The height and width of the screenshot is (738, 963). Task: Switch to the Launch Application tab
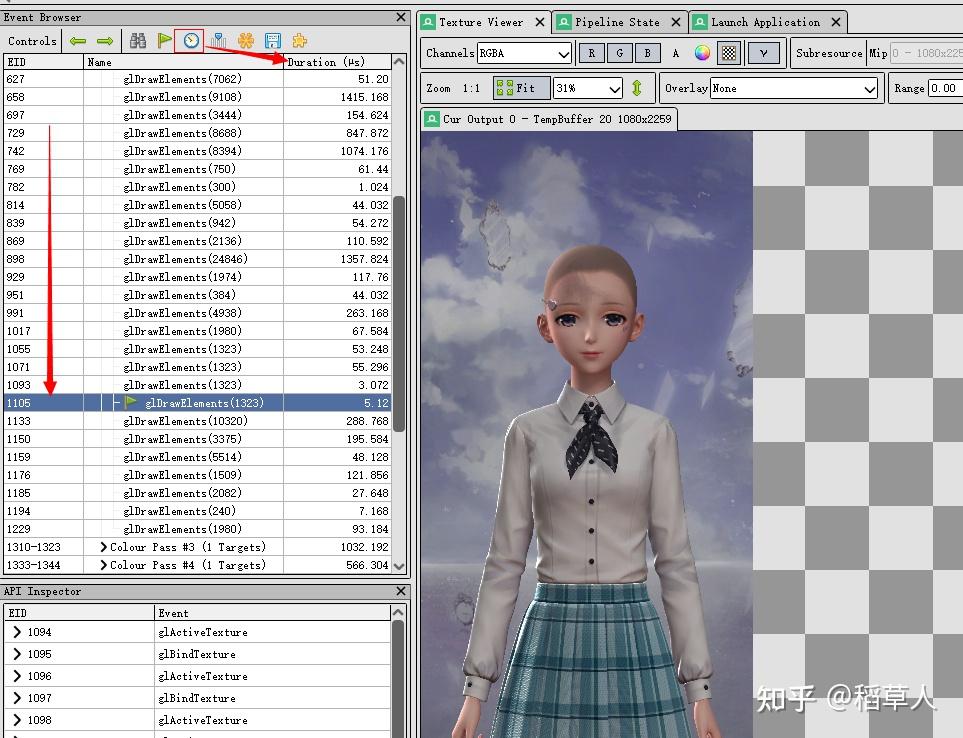(x=765, y=22)
